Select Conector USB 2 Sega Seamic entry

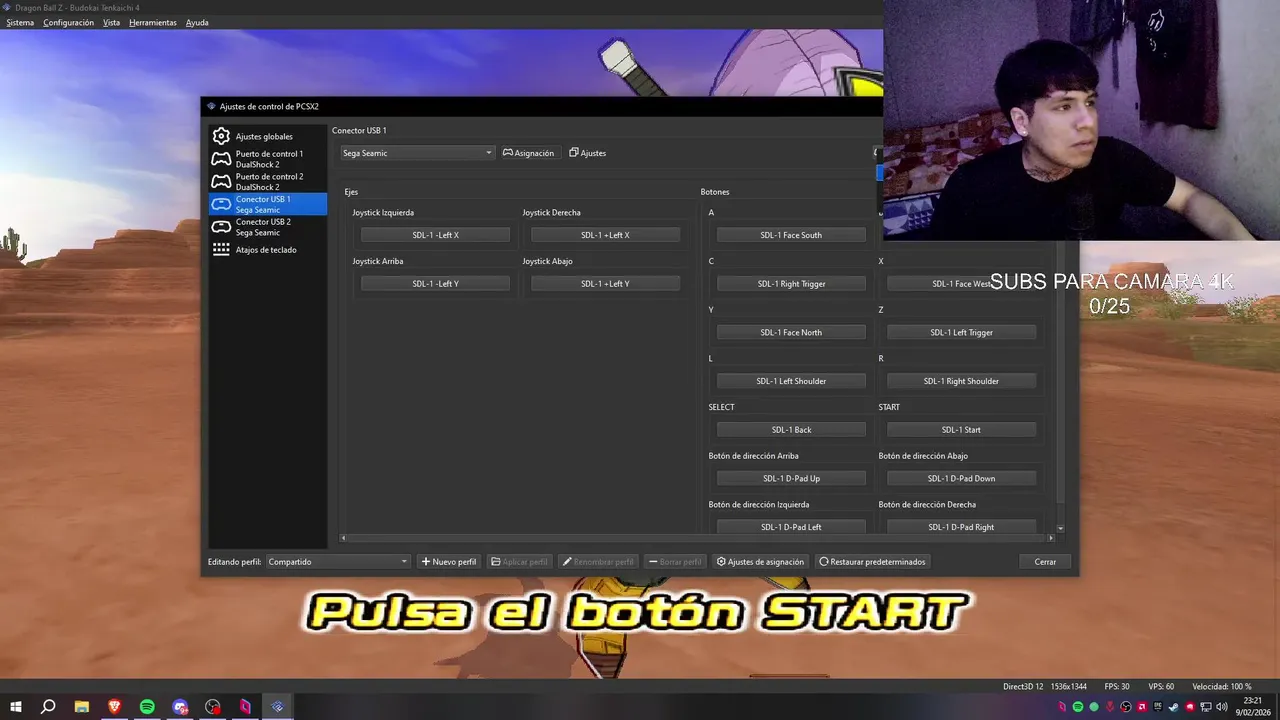tap(267, 227)
